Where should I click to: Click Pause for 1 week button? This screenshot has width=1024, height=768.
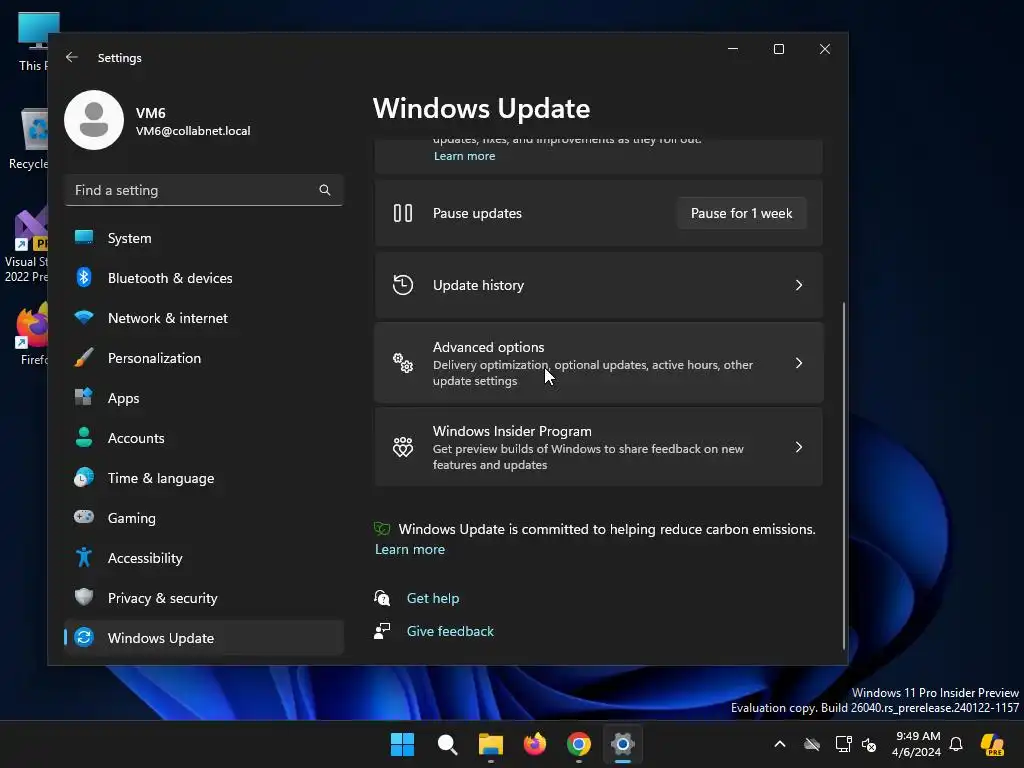pos(741,213)
